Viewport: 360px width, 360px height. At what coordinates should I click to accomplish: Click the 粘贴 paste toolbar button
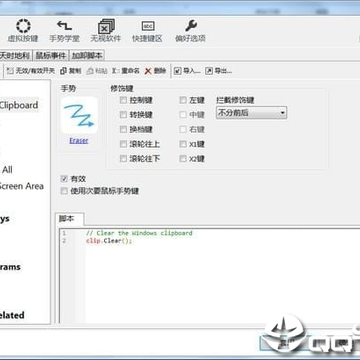pos(97,71)
